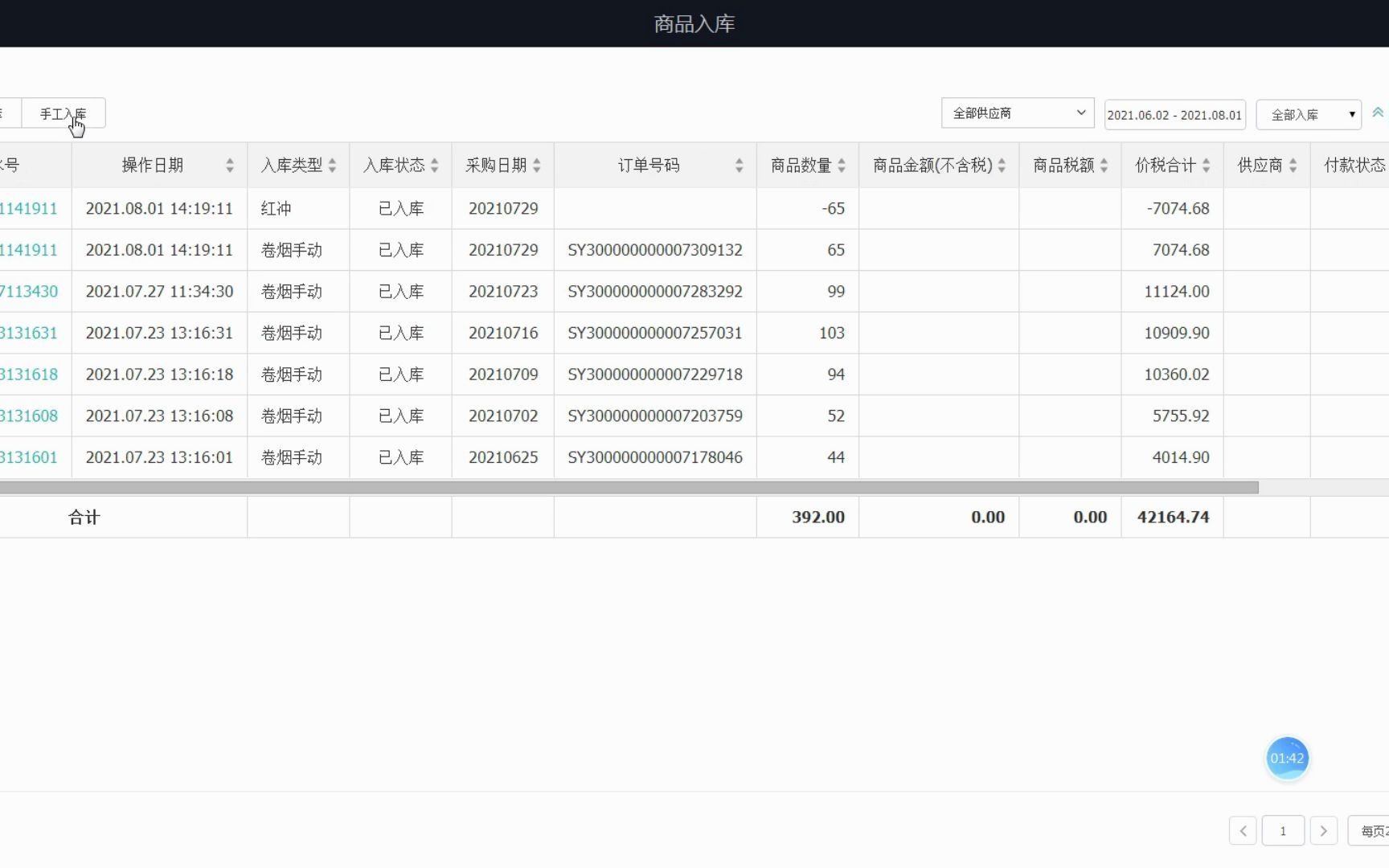Sort by 价税合计 column
Screen dimensions: 1389x868
(x=1206, y=166)
